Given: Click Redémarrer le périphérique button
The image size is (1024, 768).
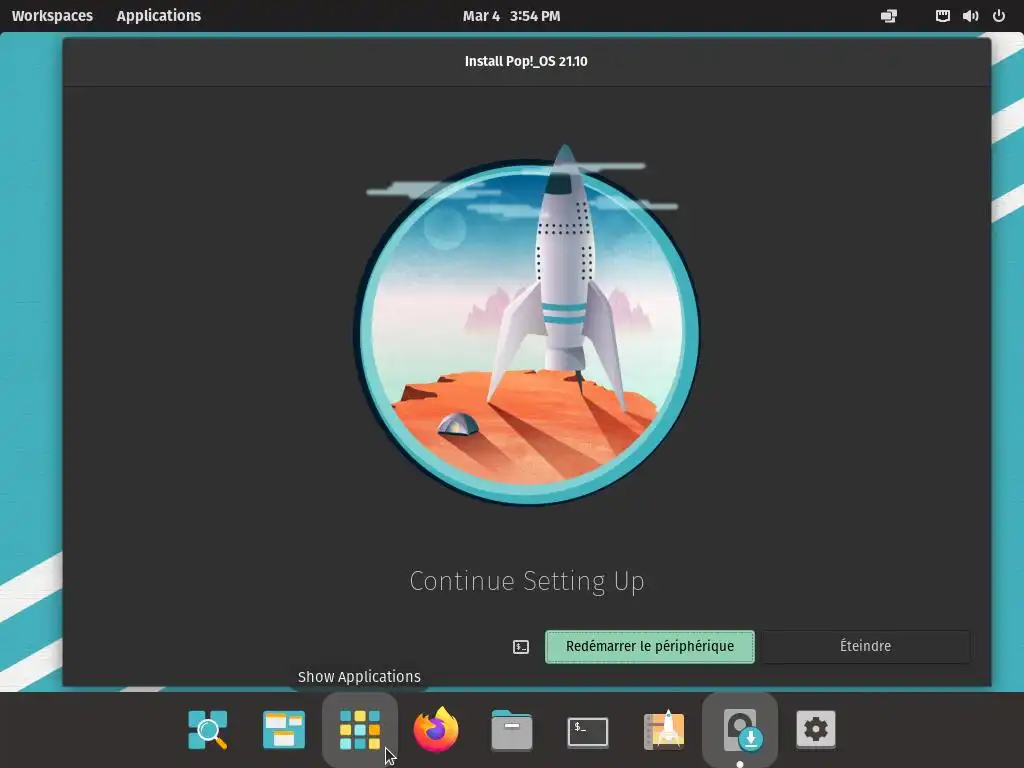Looking at the screenshot, I should click(x=650, y=647).
